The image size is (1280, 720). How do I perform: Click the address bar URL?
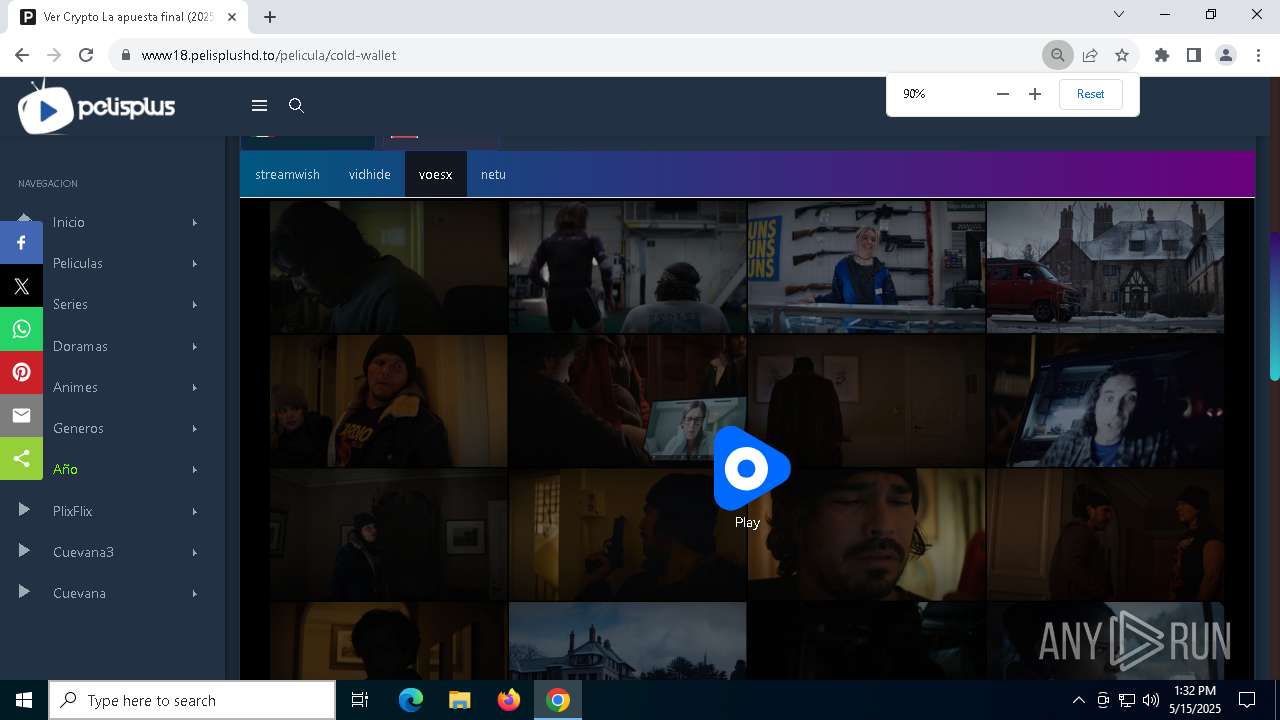(x=269, y=55)
